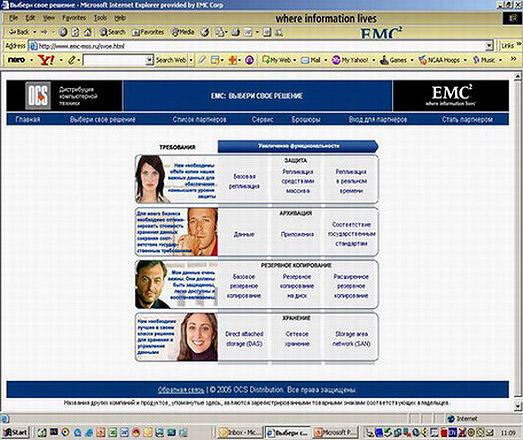Open the Address bar dropdown arrow

489,46
